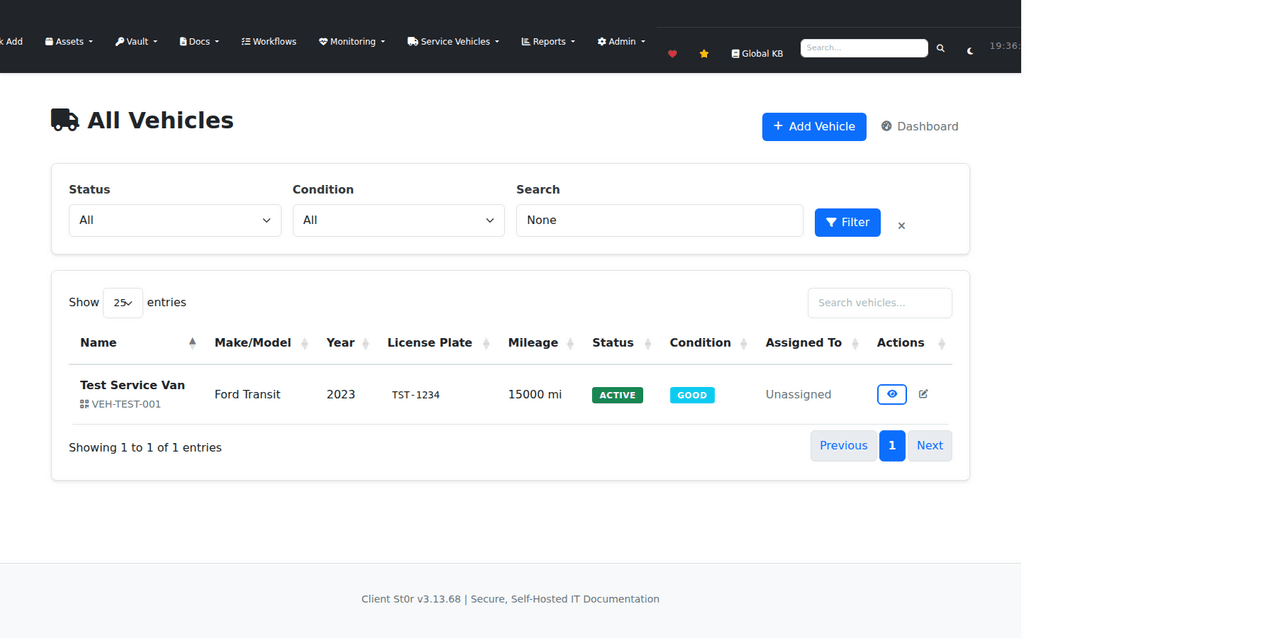
Task: Open the Assets dropdown menu
Action: 69,42
